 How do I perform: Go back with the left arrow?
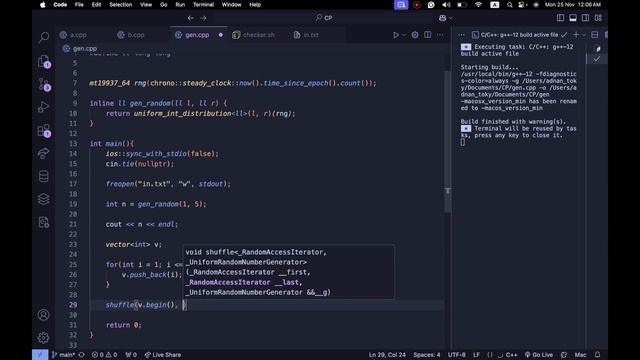point(191,18)
